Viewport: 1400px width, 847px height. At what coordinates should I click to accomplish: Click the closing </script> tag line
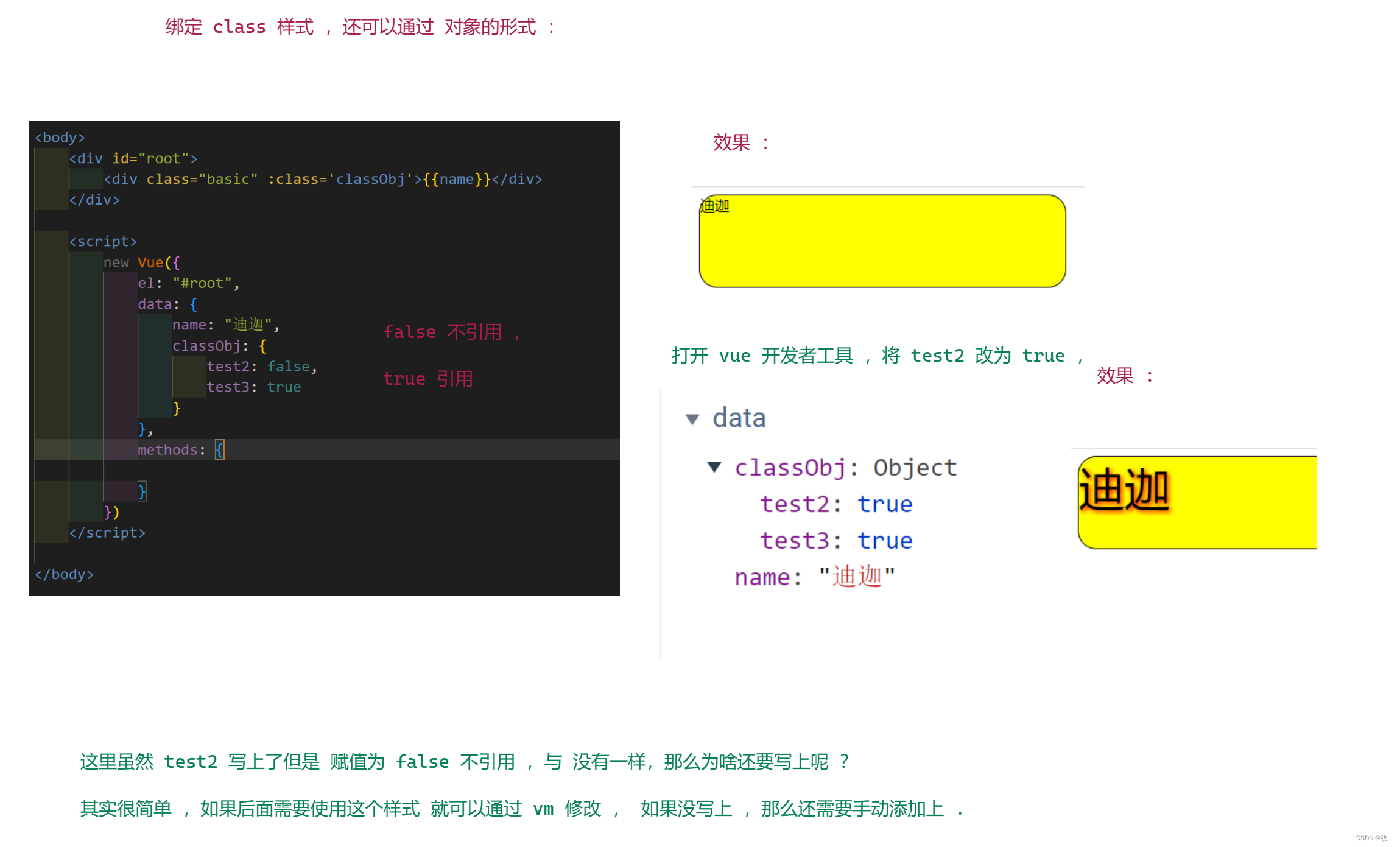pyautogui.click(x=107, y=533)
